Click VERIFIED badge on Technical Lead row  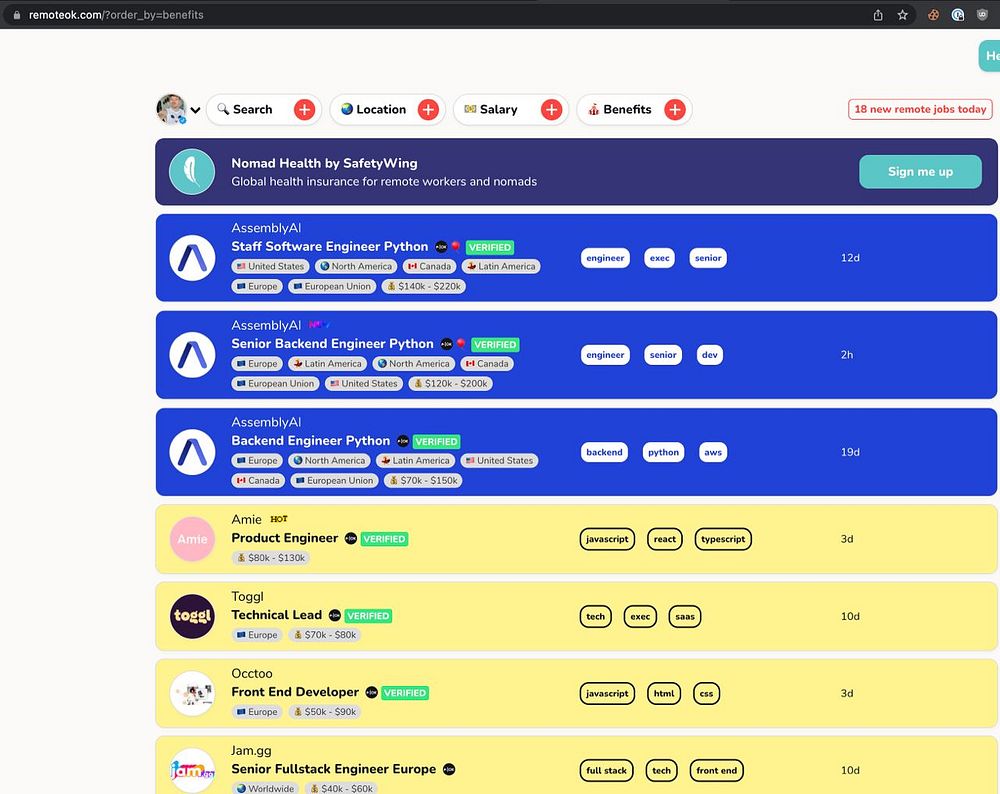[x=368, y=616]
